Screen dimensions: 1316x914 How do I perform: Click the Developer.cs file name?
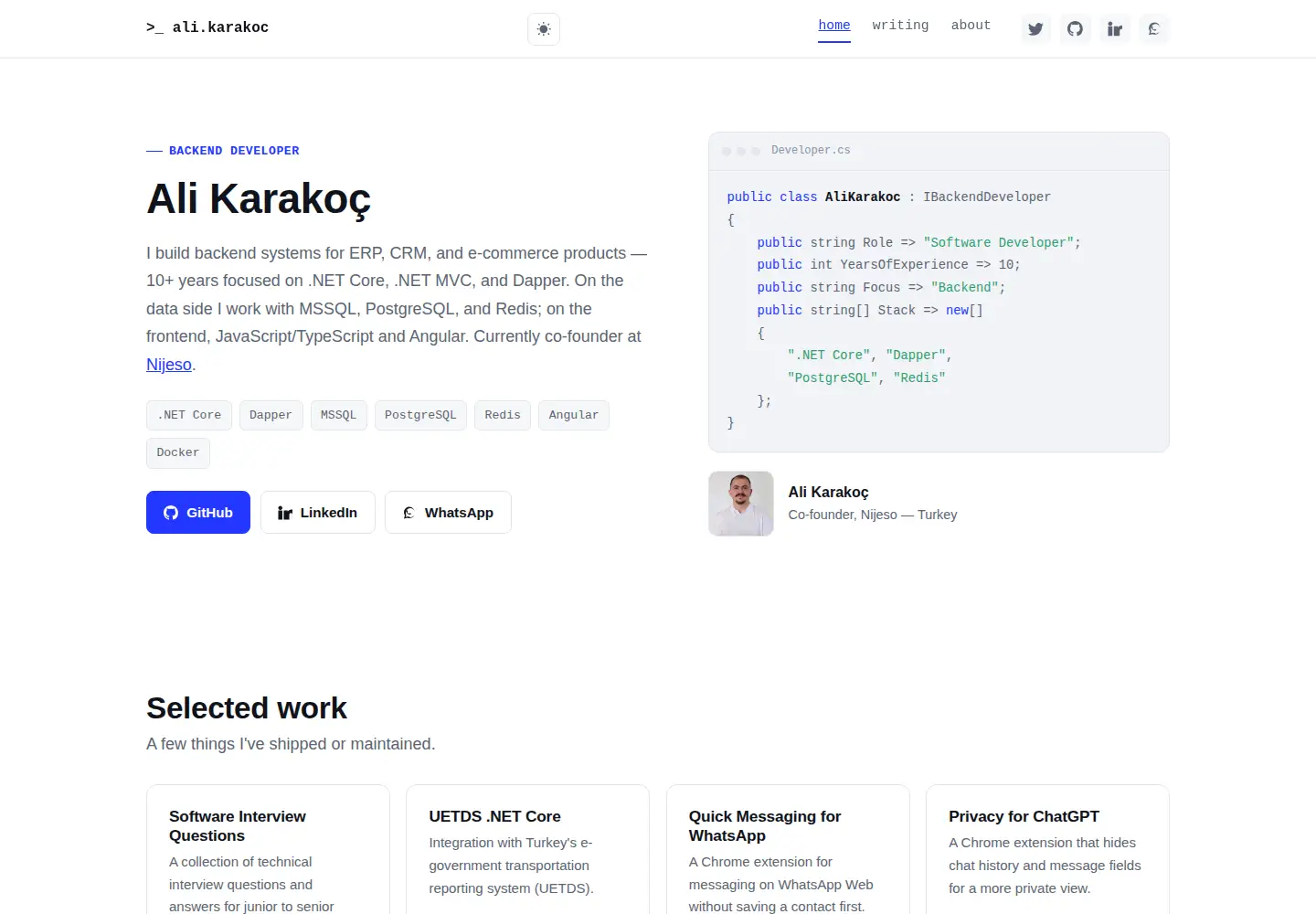811,150
